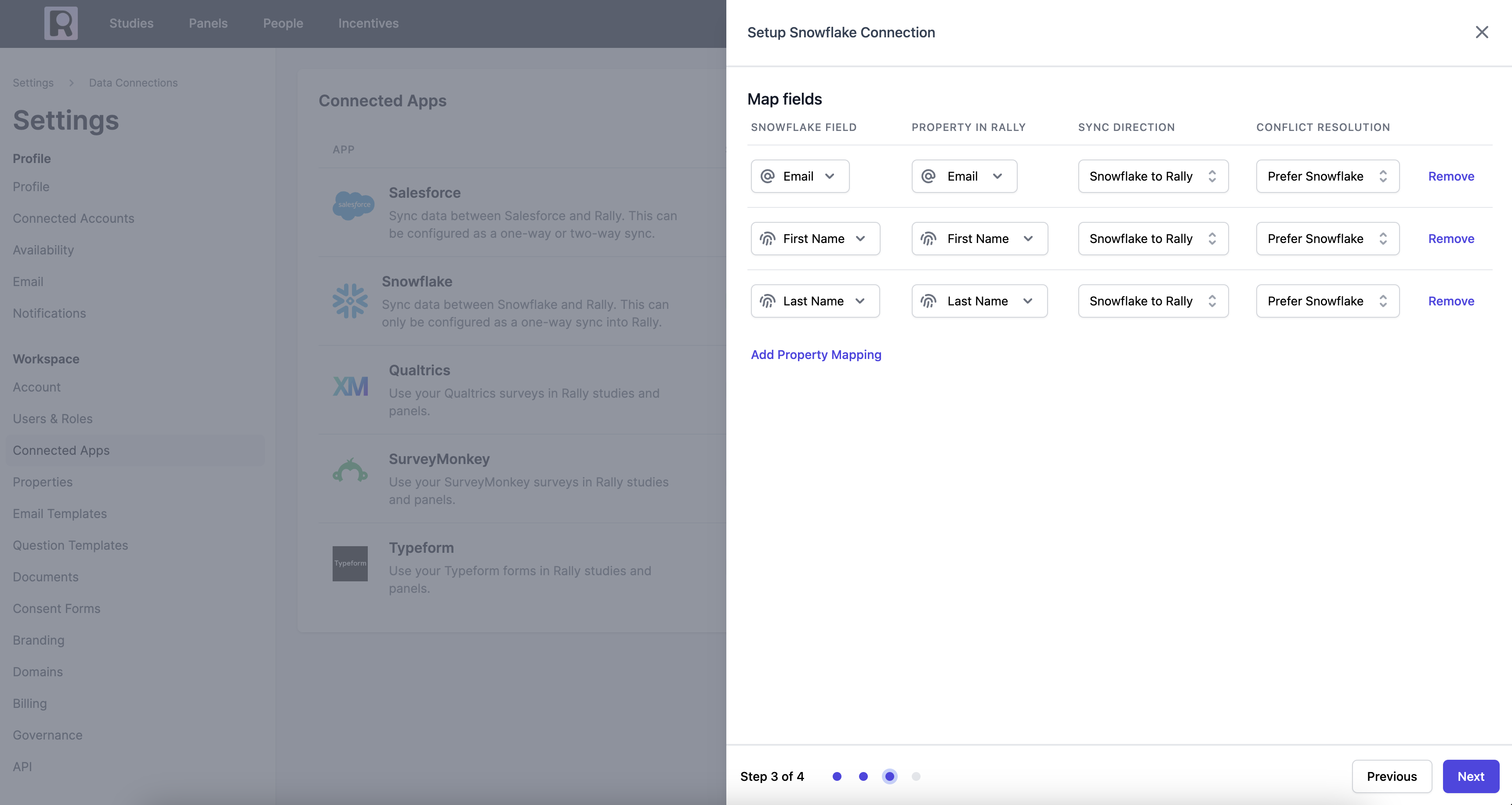Screen dimensions: 1512x805
Task: Click the Typeform logo thumbnail
Action: coord(350,564)
